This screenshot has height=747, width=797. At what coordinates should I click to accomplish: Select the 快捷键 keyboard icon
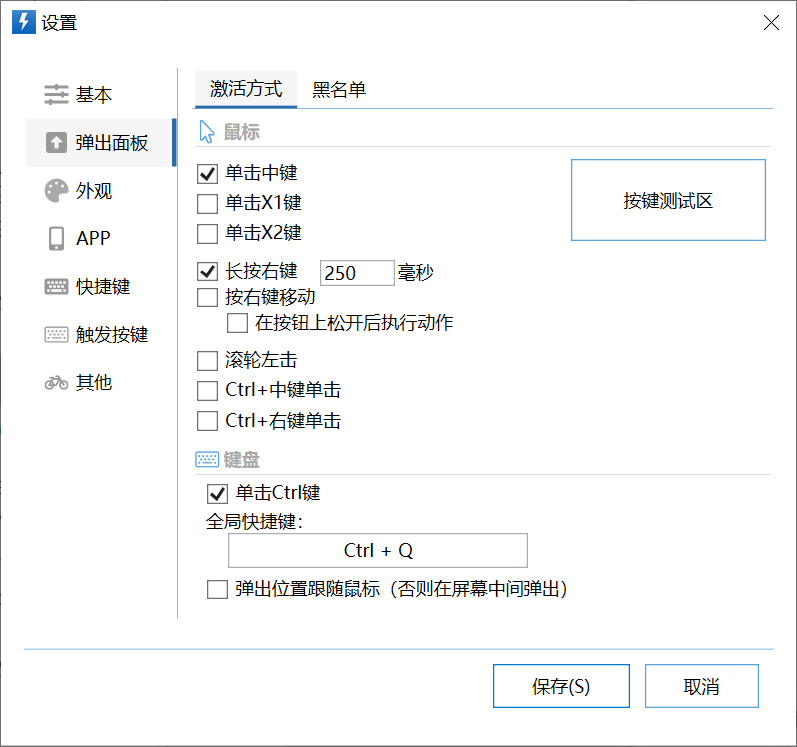[x=56, y=287]
